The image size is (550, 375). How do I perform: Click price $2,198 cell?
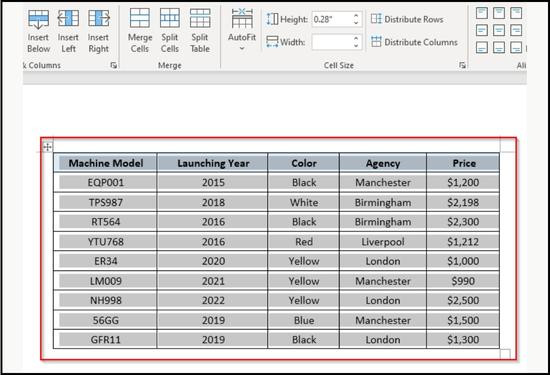[x=463, y=202]
